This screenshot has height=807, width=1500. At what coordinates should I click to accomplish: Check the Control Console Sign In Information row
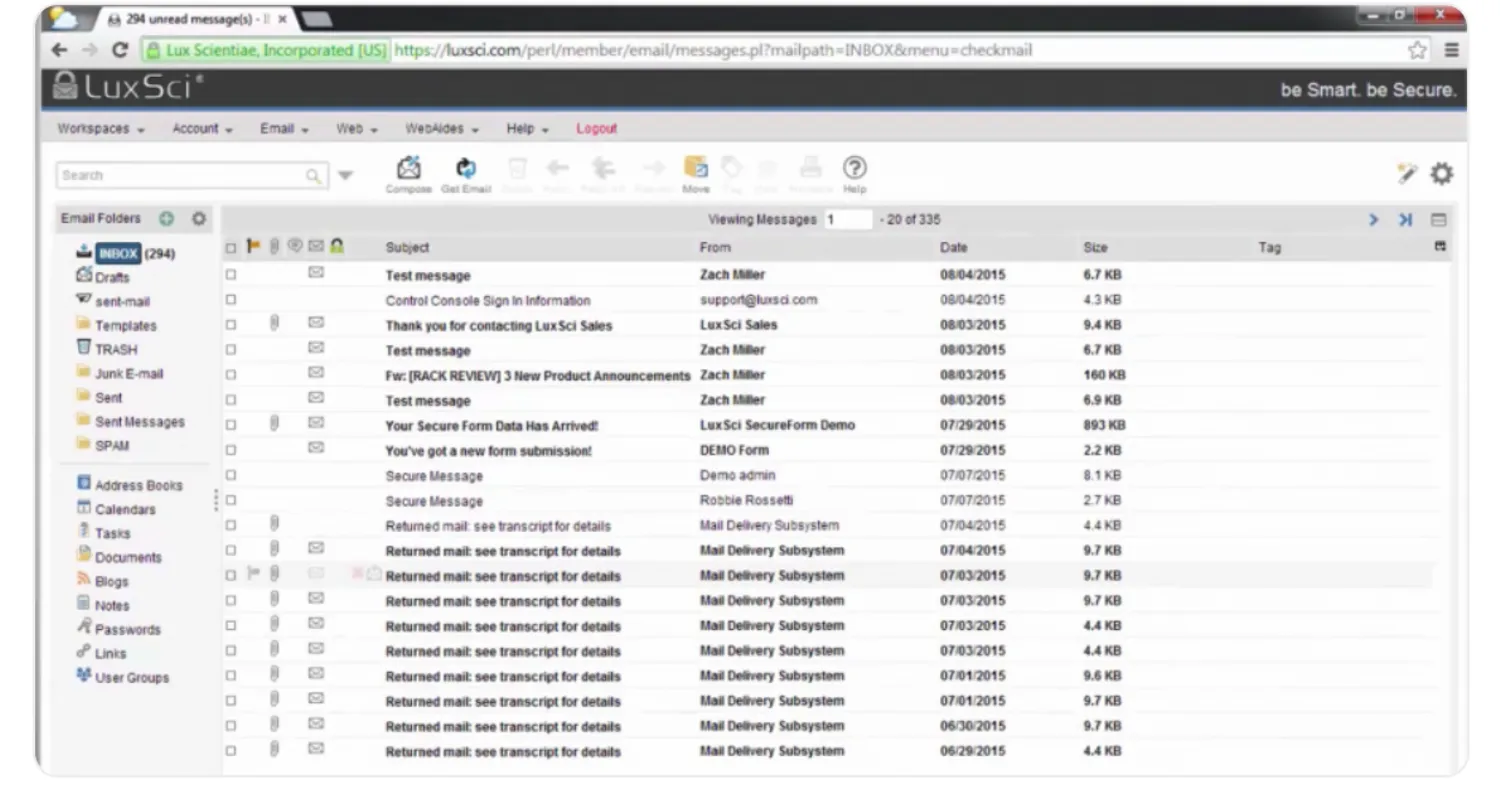tap(231, 300)
